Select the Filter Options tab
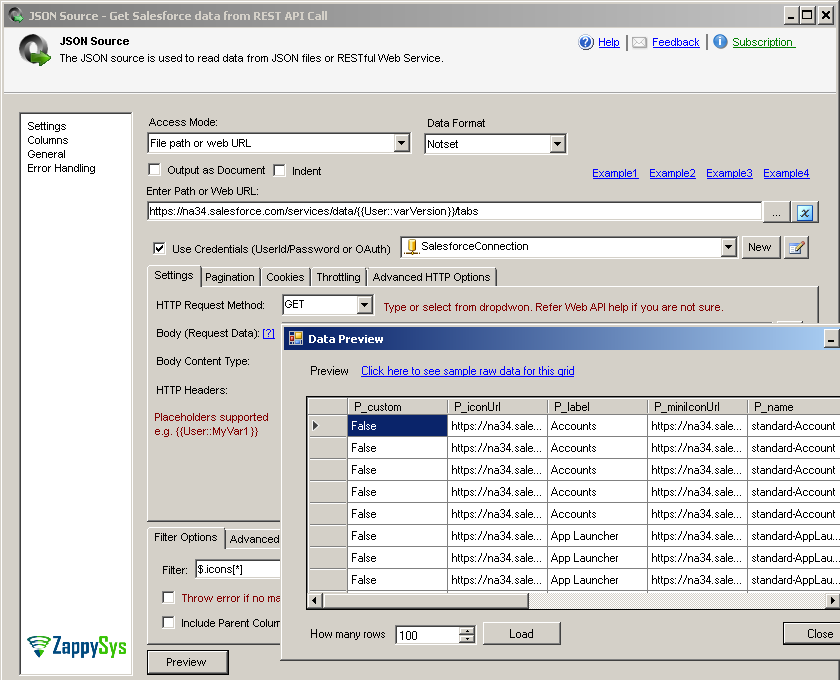This screenshot has width=840, height=680. 185,537
